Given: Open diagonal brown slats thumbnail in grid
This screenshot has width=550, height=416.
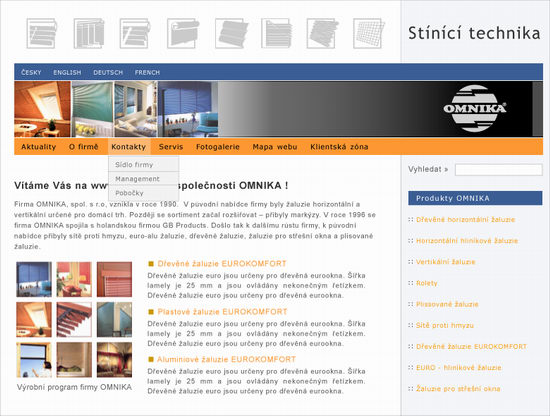Looking at the screenshot, I should [74, 320].
